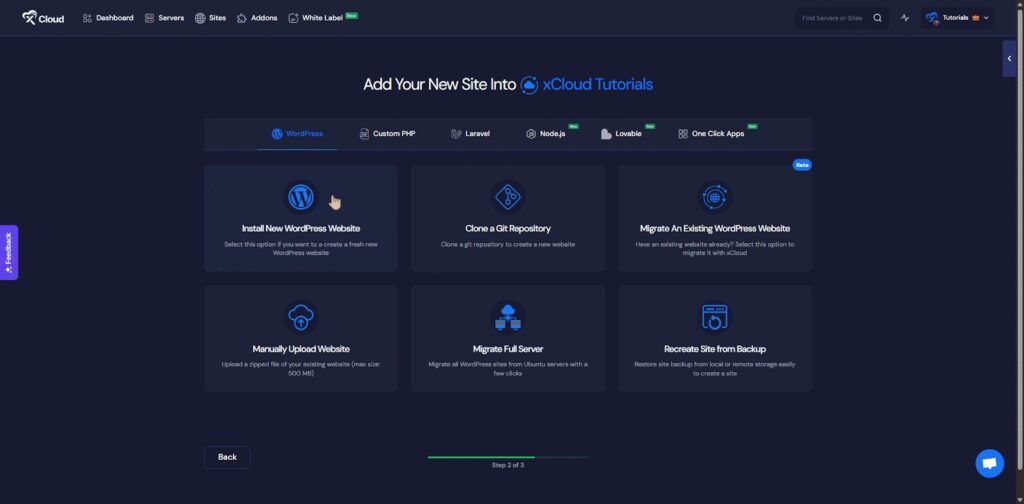Click the Manually Upload cloud icon
The height and width of the screenshot is (504, 1024).
300,318
